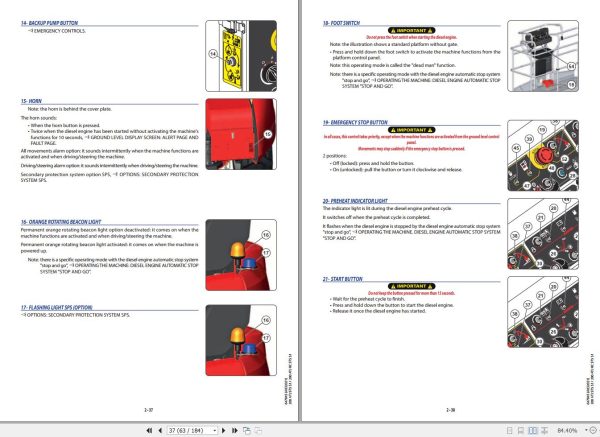Click the zoom out minus button
Image resolution: width=600 pixels, height=437 pixels.
coord(593,430)
